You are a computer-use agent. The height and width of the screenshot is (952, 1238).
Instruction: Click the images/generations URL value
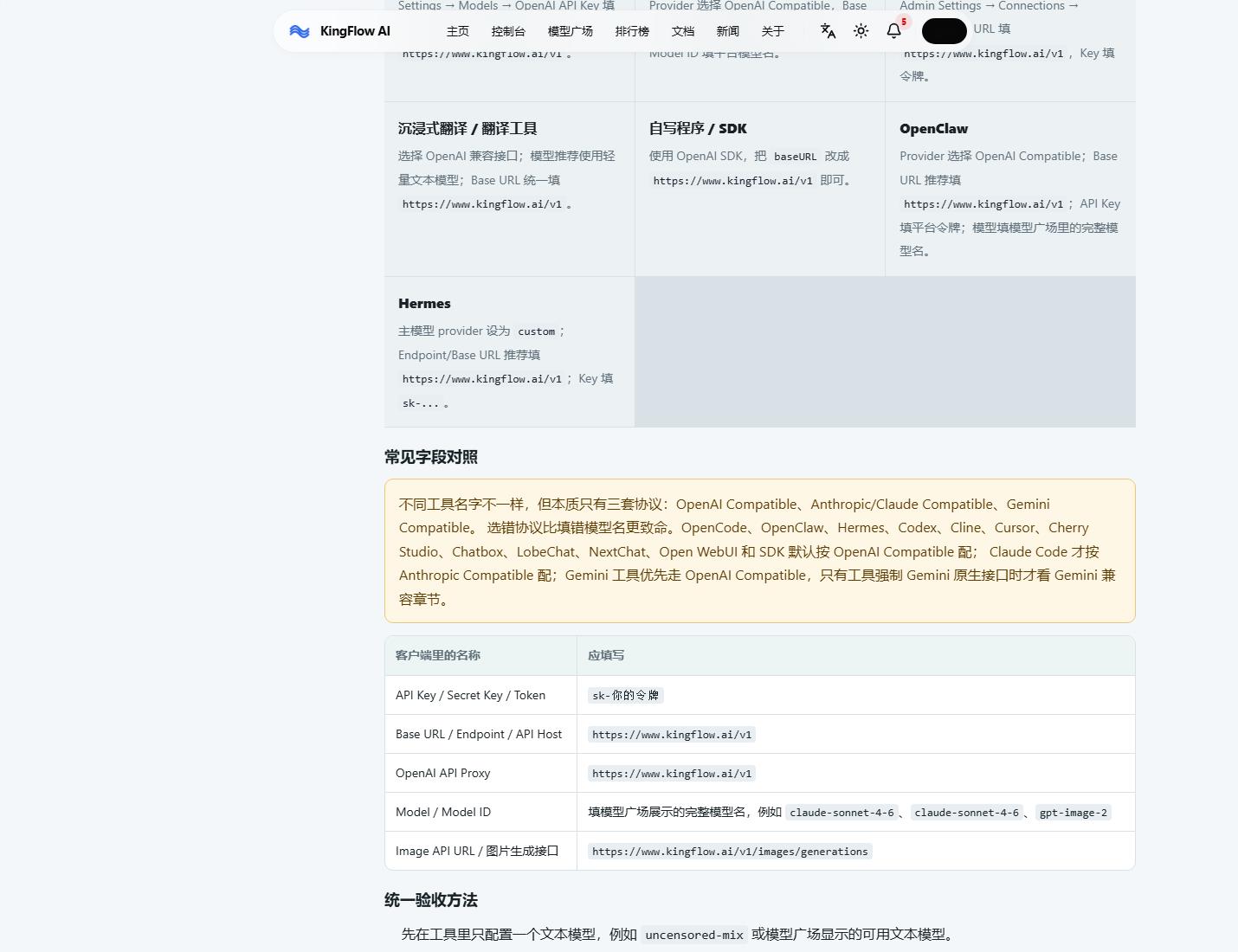point(730,852)
